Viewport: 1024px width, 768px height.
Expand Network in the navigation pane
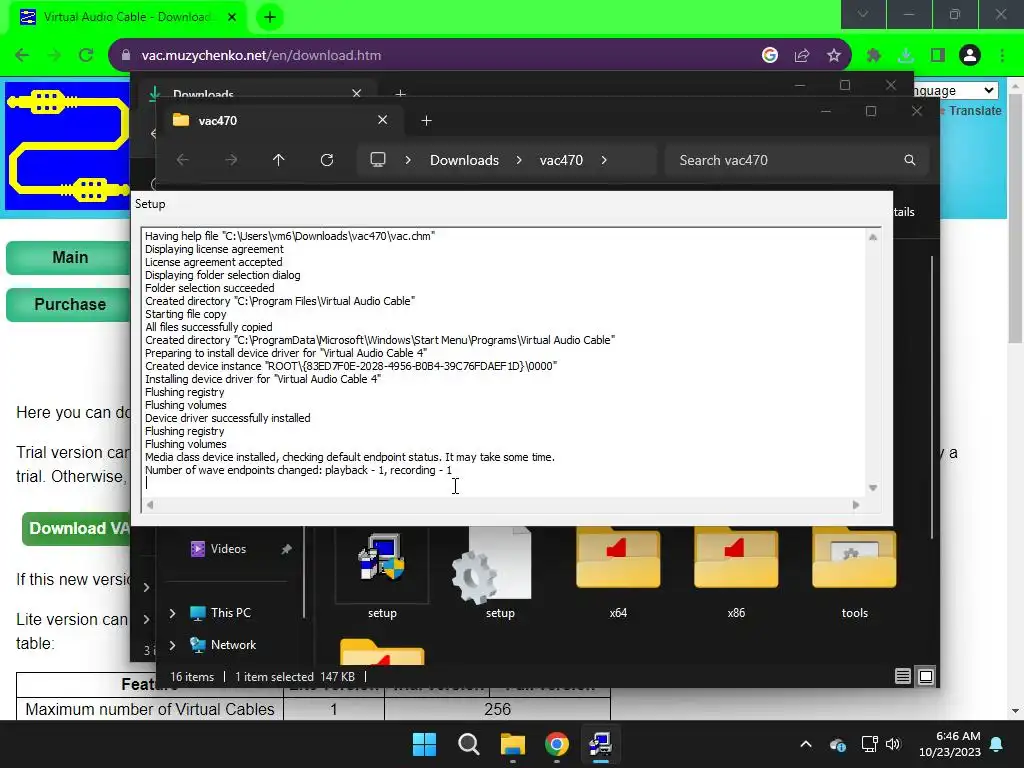coord(172,645)
